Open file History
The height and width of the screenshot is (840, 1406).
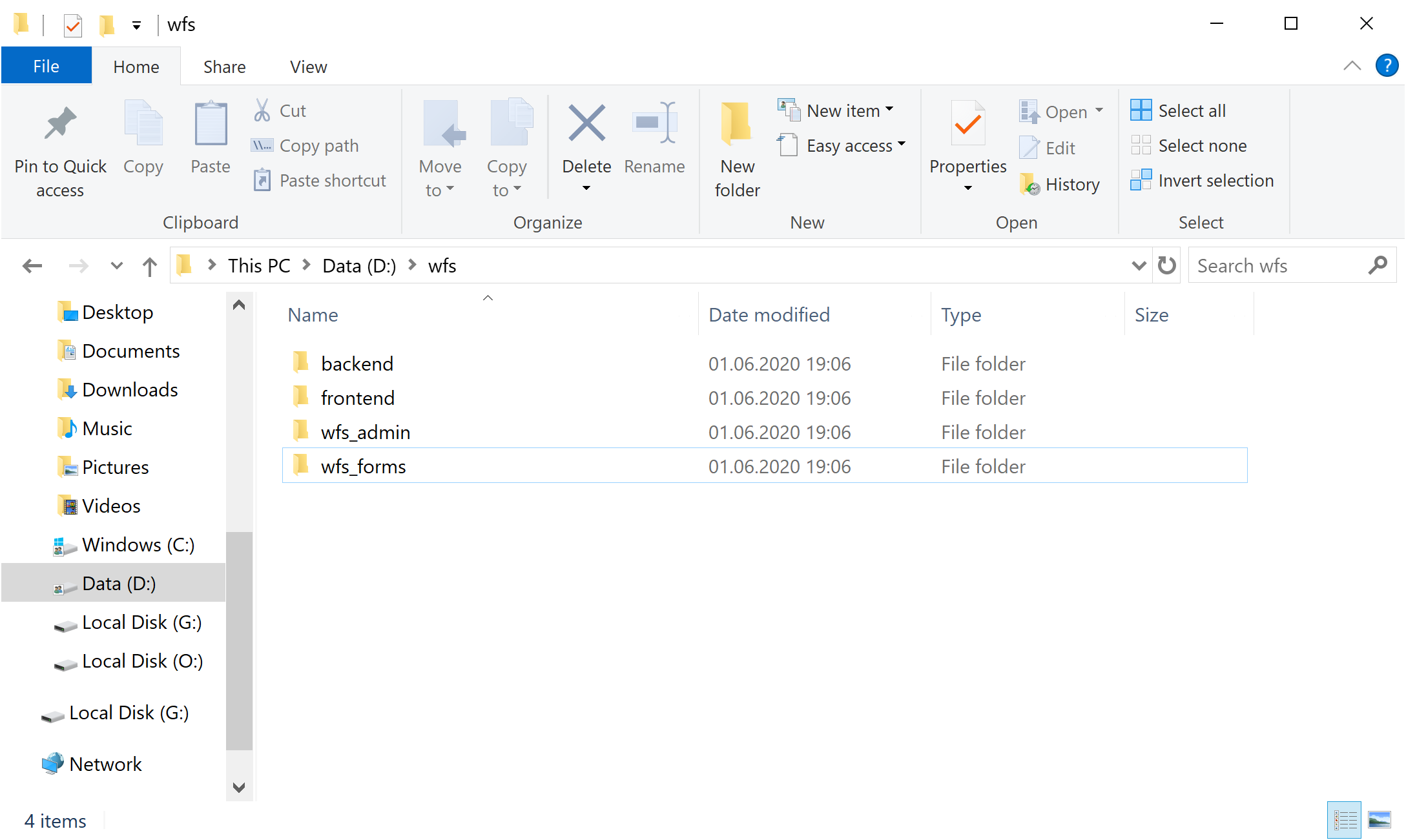click(1060, 184)
